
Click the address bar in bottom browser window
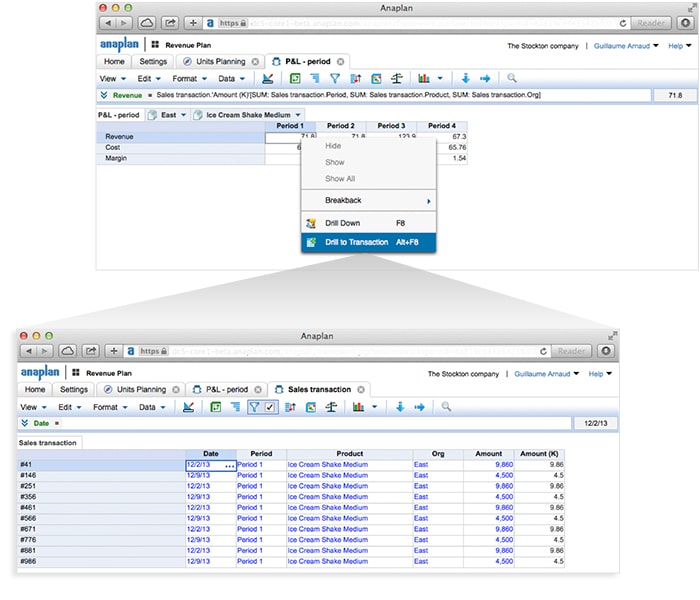tap(338, 351)
